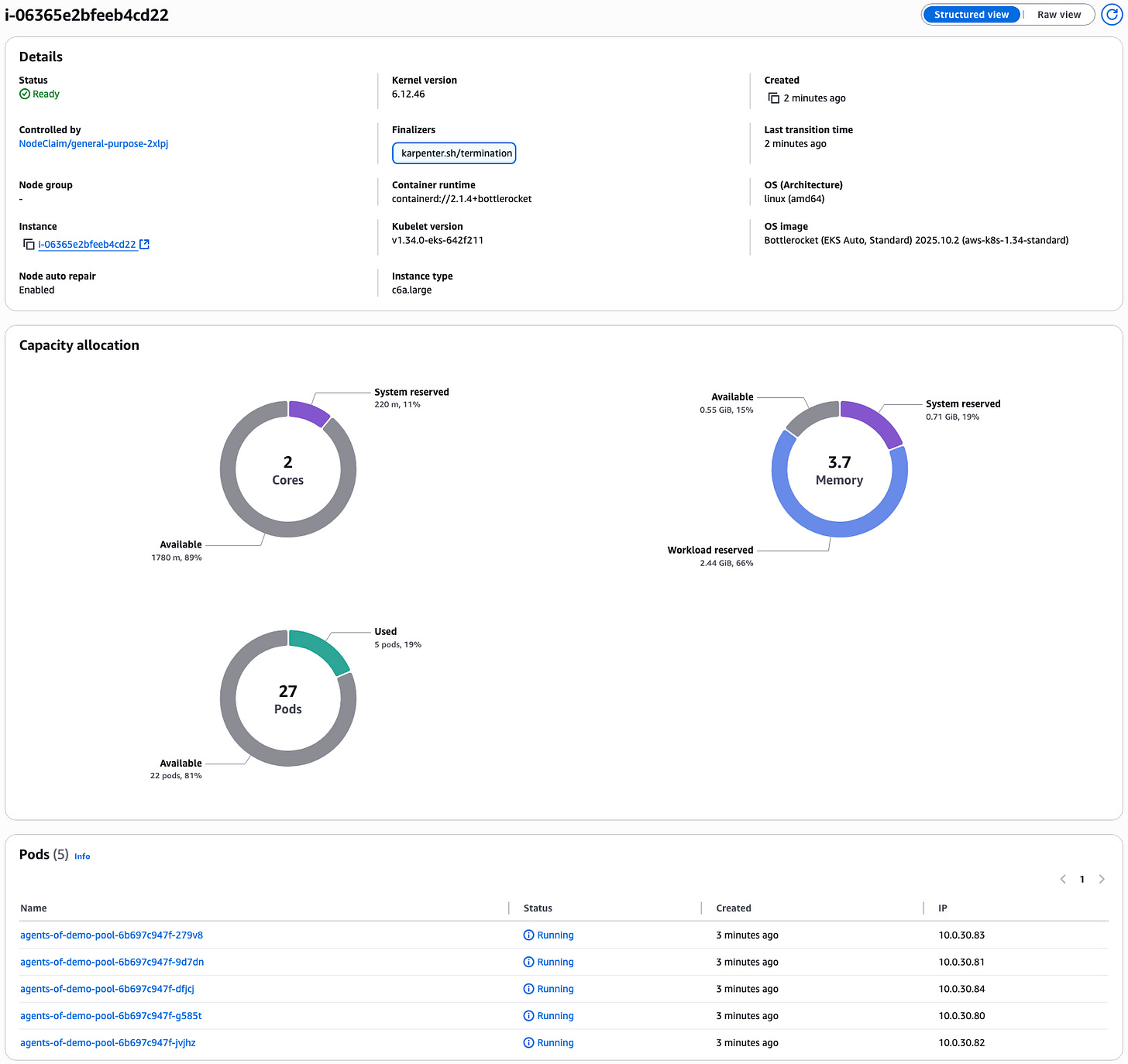Click Info link next to Pods heading
The image size is (1128, 1064).
coord(81,856)
